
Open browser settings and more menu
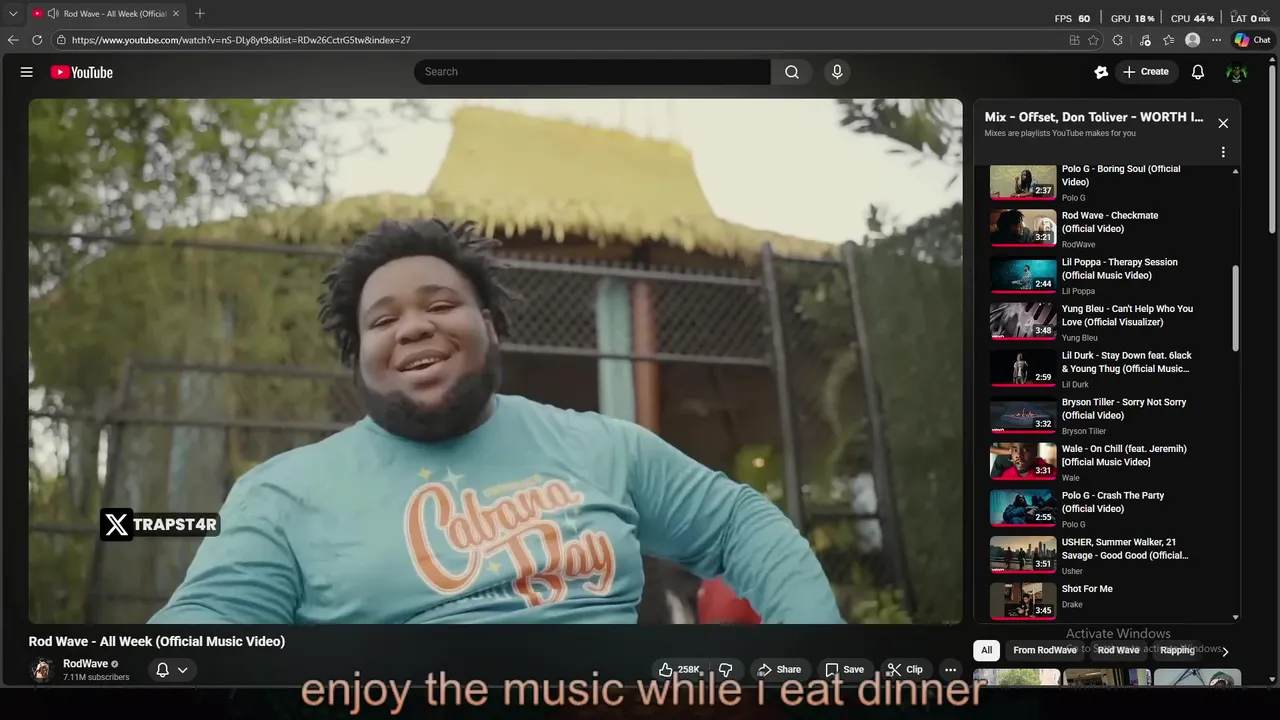click(x=1216, y=40)
